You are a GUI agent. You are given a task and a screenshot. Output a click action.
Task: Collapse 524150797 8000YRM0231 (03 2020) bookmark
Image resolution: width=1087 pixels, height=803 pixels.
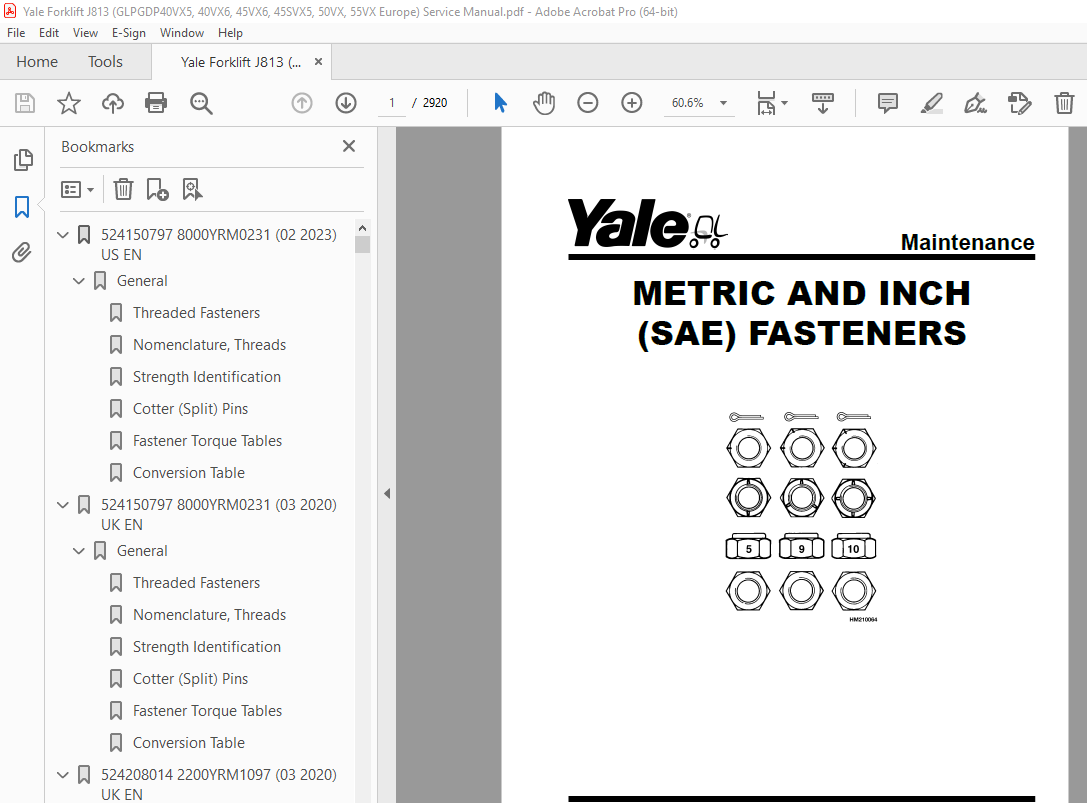click(63, 505)
